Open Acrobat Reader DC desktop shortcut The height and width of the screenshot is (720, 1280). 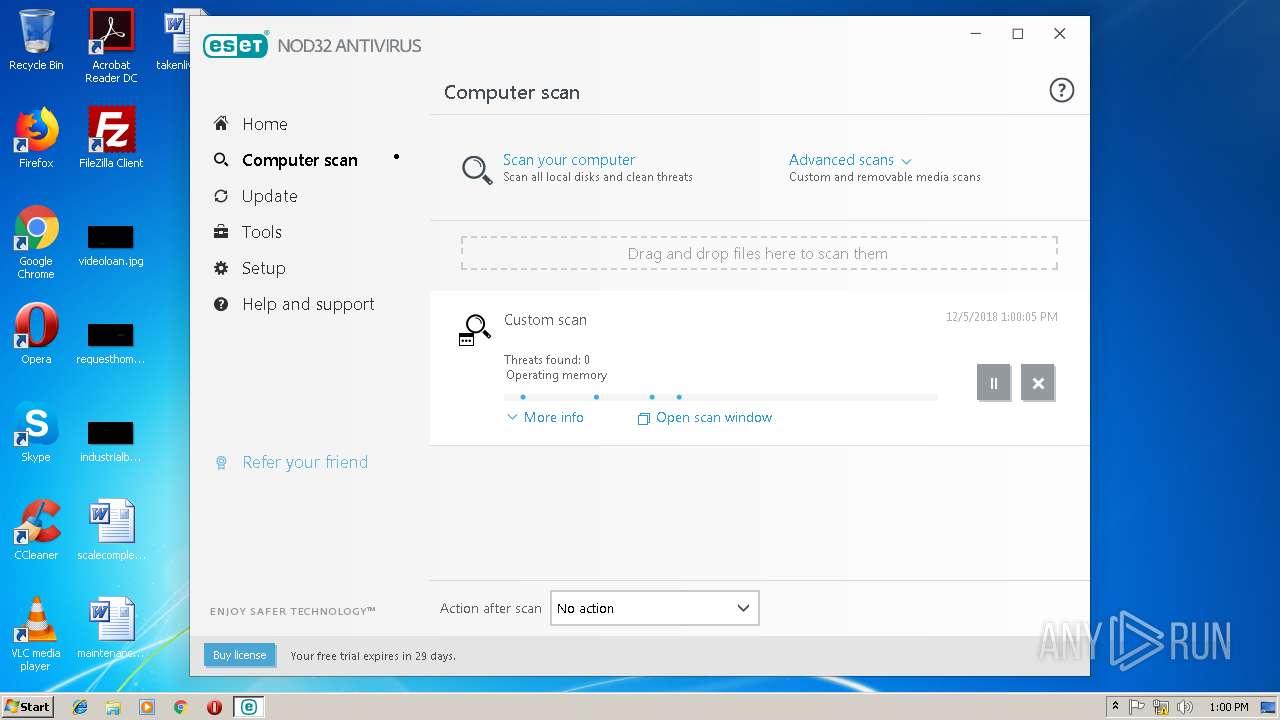click(111, 46)
